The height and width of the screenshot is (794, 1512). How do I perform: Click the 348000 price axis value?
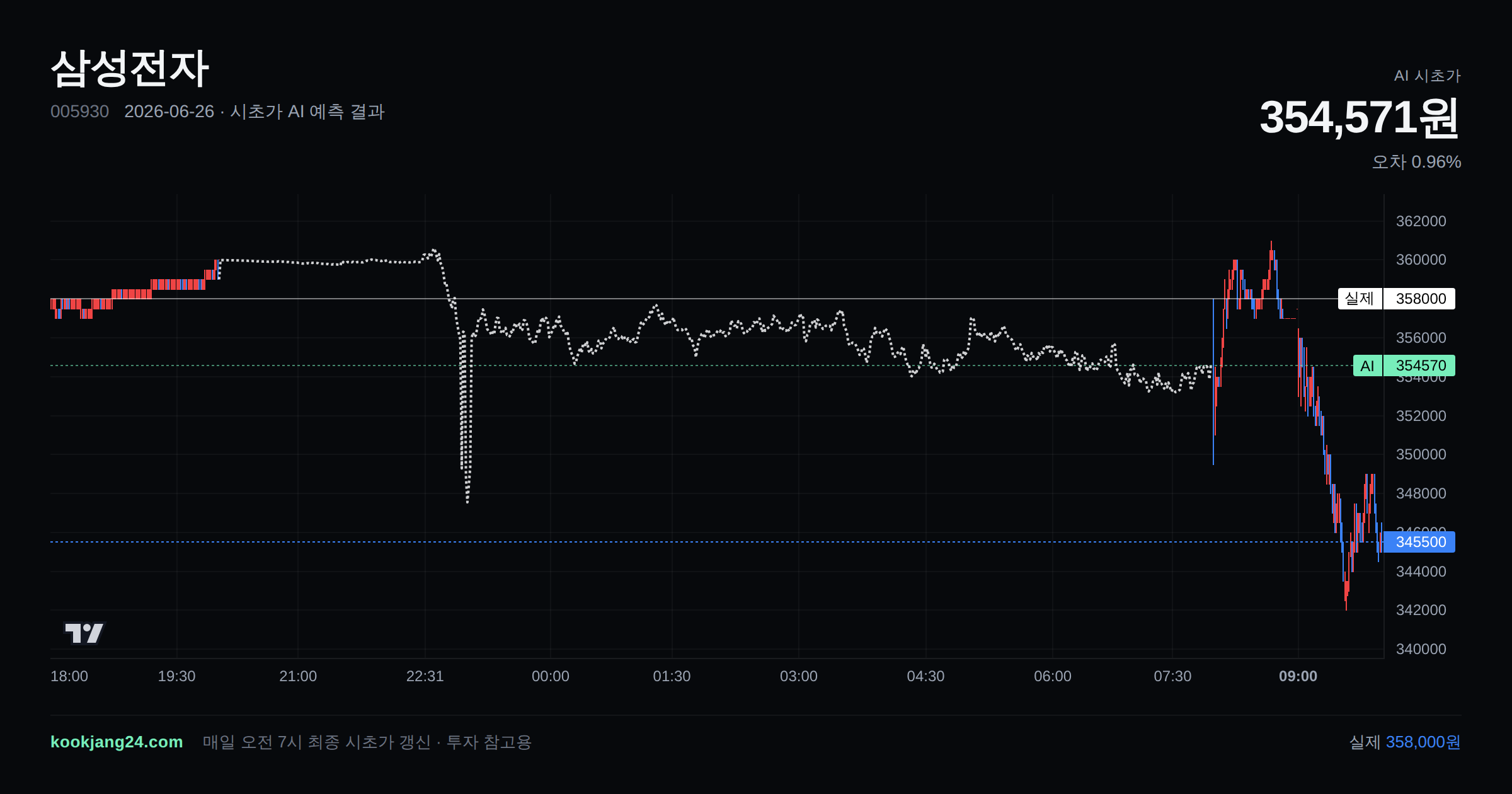tap(1421, 493)
